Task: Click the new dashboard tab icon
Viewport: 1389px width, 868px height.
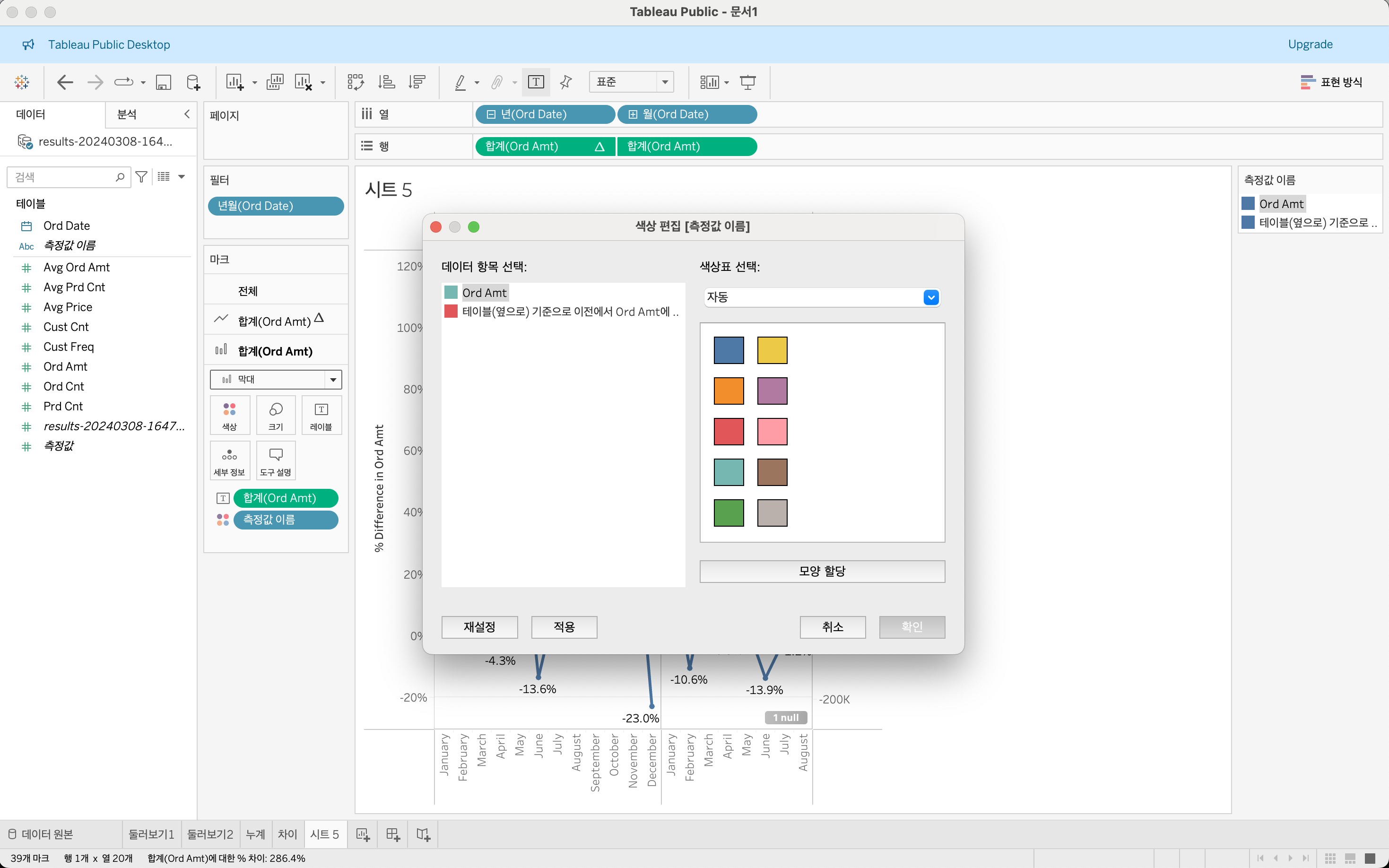Action: (x=393, y=834)
